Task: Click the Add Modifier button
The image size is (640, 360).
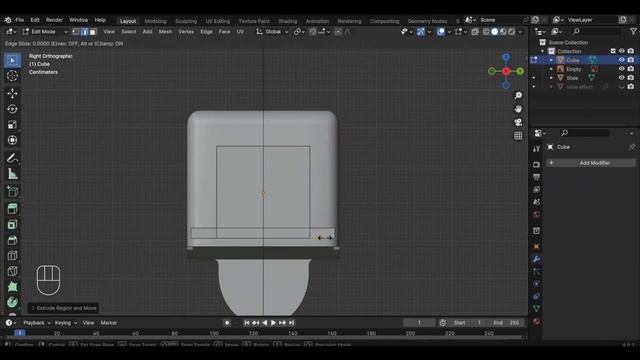Action: coord(591,163)
